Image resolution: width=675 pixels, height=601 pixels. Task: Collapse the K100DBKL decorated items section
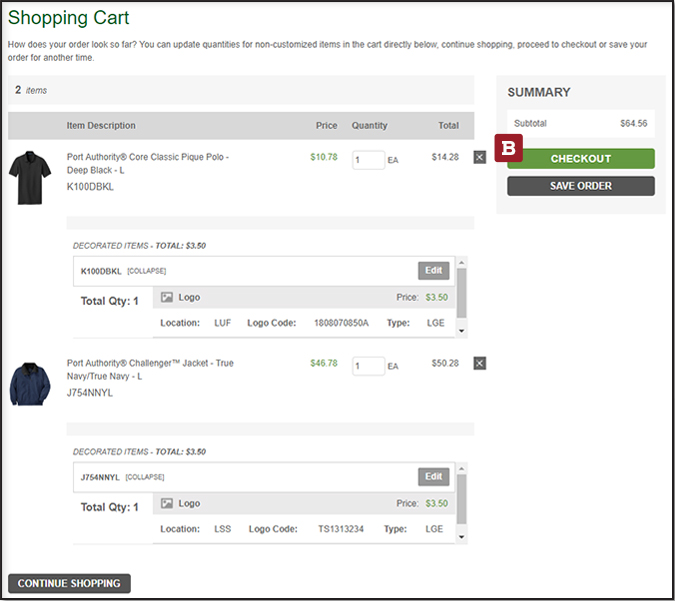pos(146,271)
